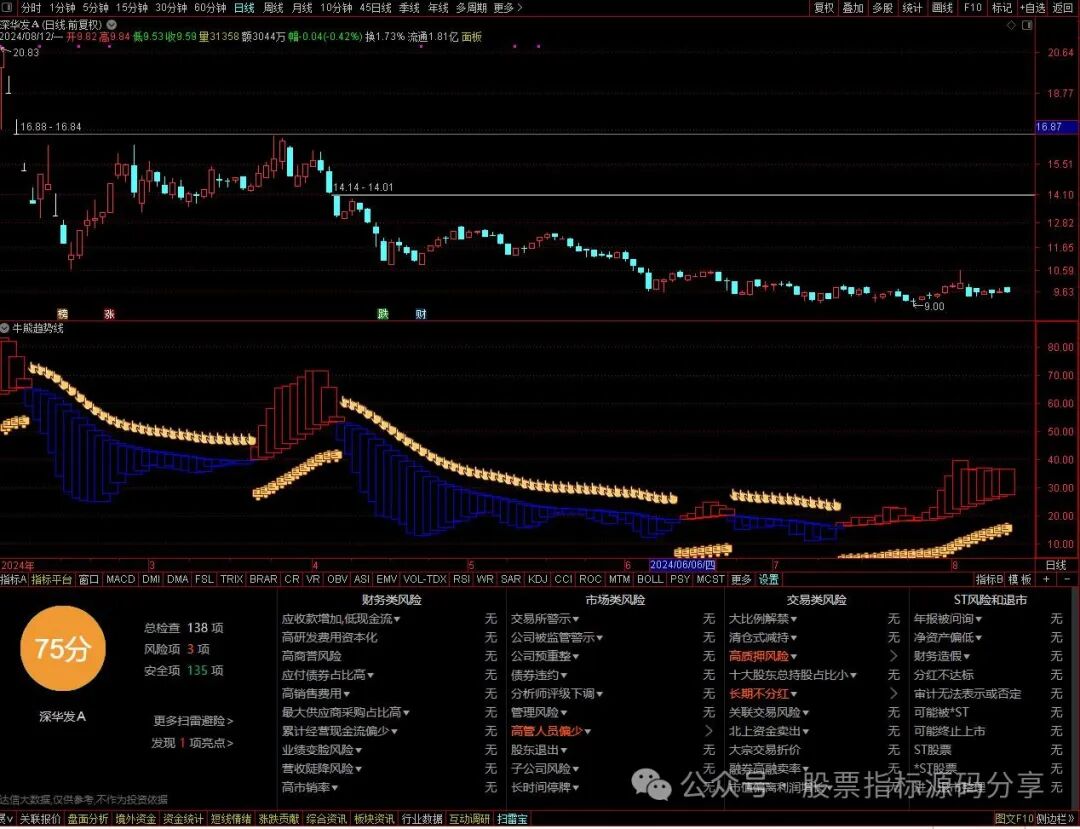The width and height of the screenshot is (1080, 829).
Task: Select 多周期 view
Action: pyautogui.click(x=470, y=8)
